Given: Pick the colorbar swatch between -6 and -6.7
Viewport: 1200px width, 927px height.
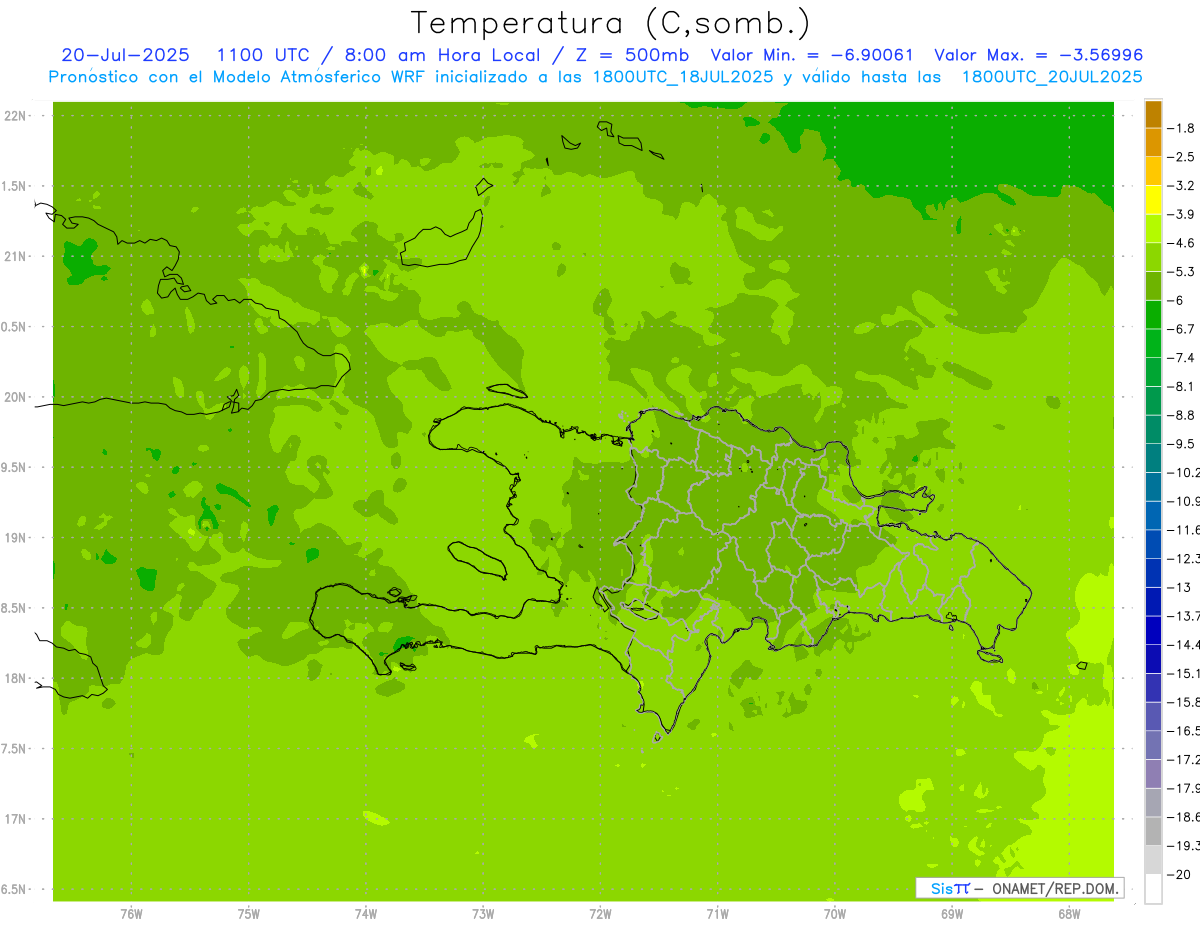Looking at the screenshot, I should click(x=1153, y=315).
